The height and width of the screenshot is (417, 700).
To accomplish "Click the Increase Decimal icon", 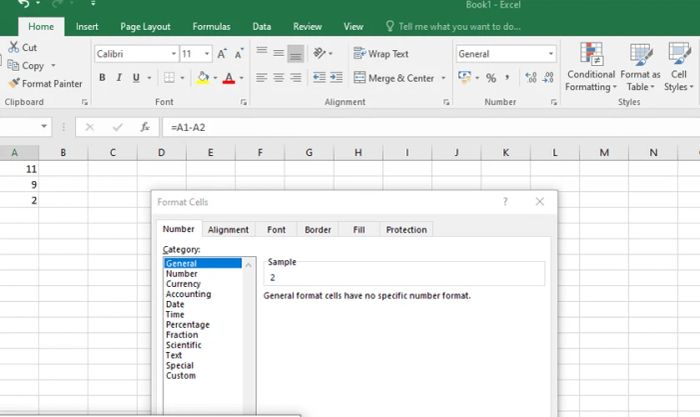I will 530,78.
